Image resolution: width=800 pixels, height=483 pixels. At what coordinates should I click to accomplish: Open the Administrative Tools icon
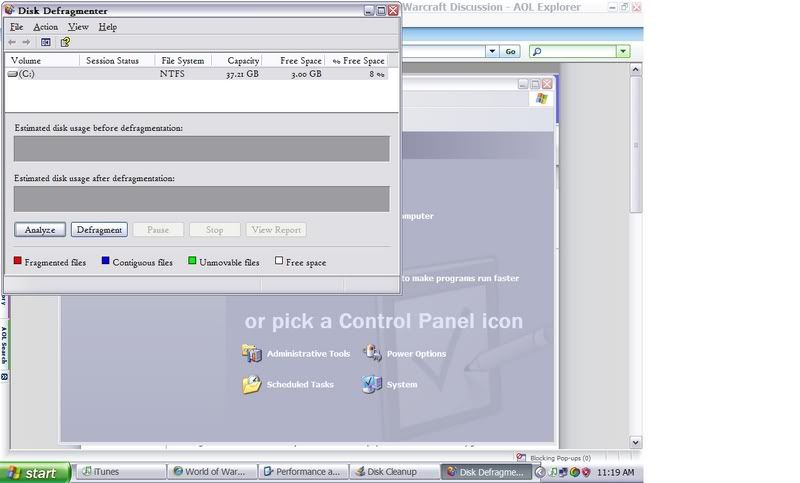pos(252,353)
